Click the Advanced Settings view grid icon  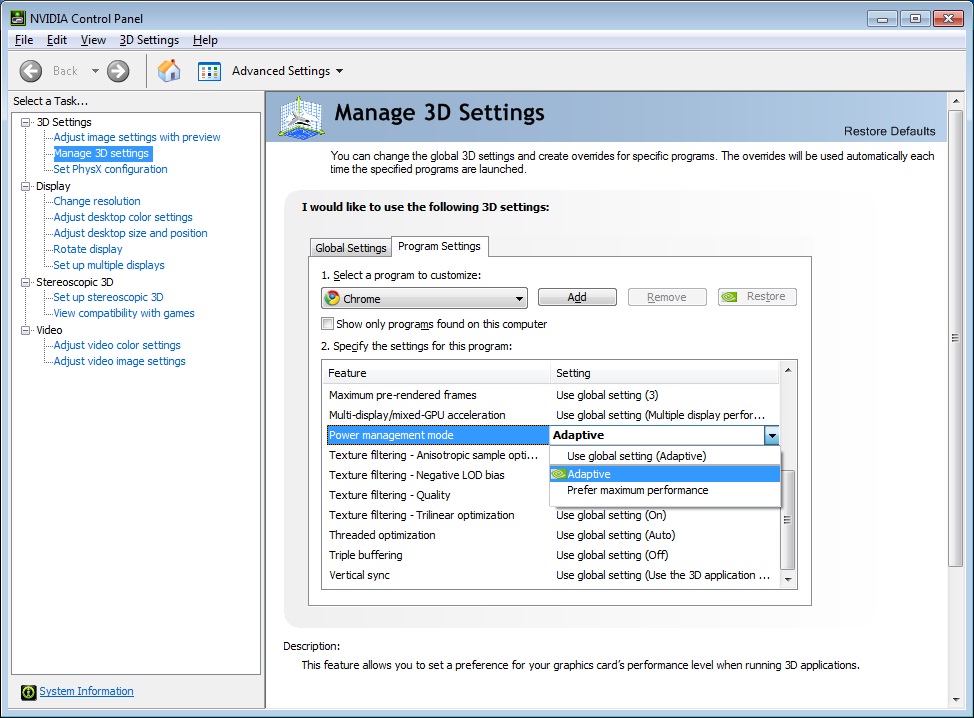pyautogui.click(x=209, y=71)
